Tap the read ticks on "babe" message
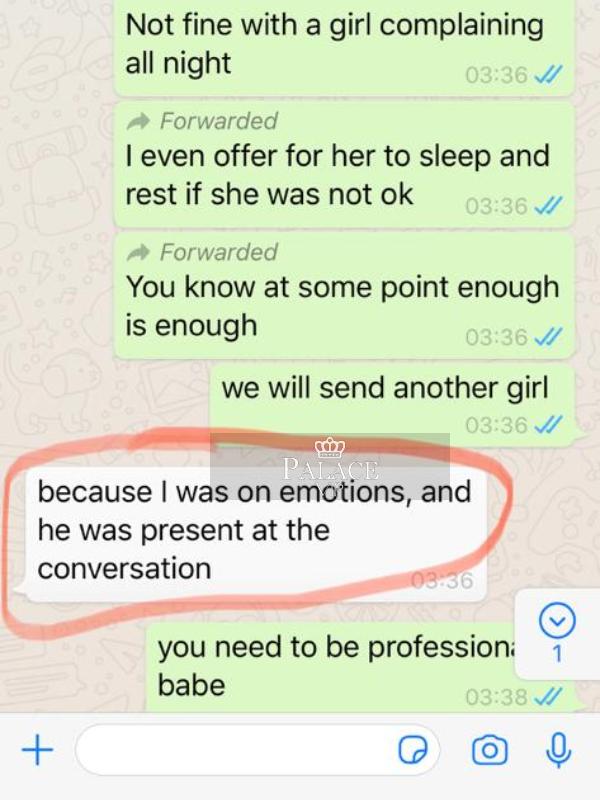The width and height of the screenshot is (600, 800). pyautogui.click(x=547, y=696)
